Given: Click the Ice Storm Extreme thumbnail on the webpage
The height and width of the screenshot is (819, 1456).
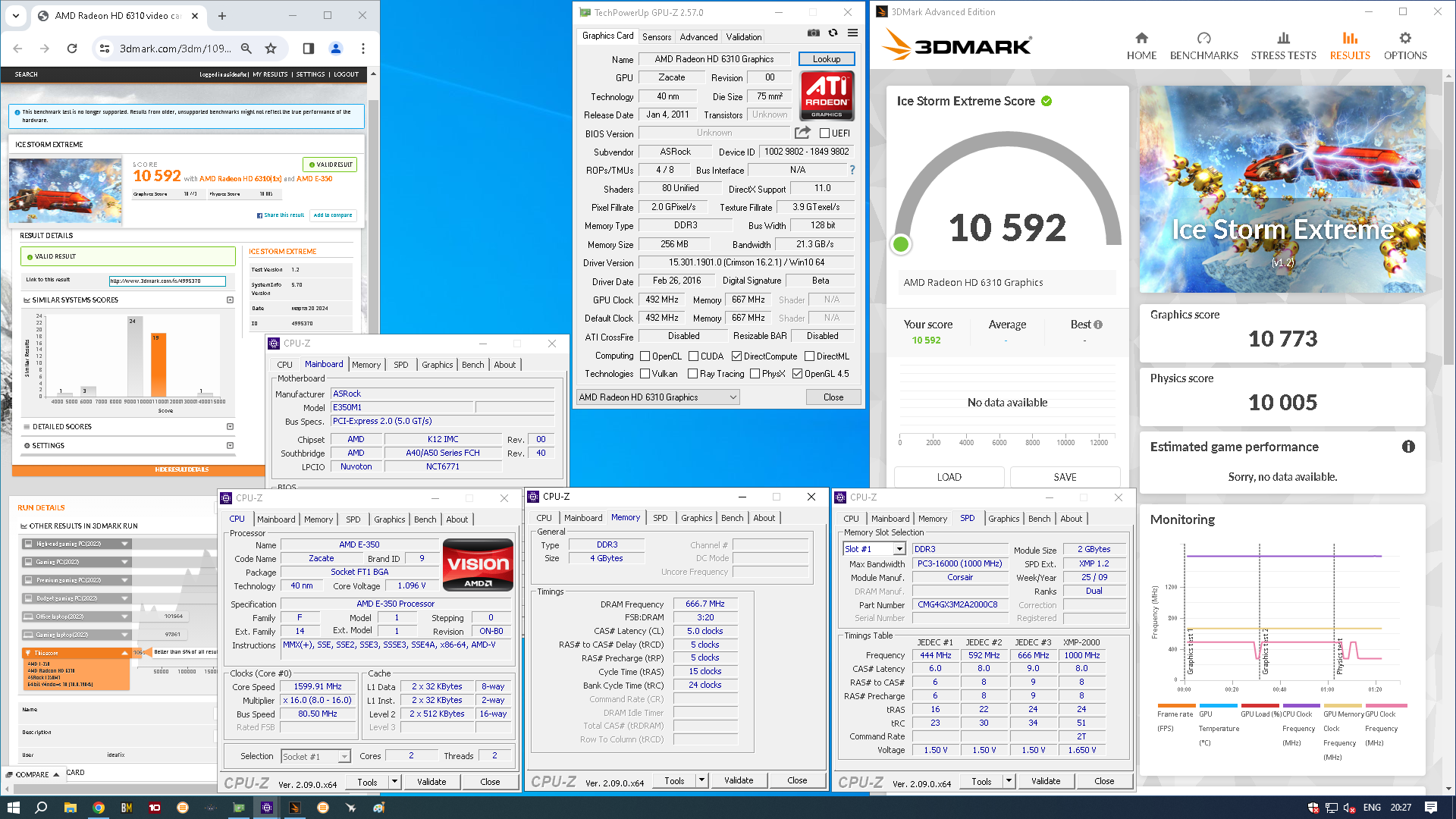Looking at the screenshot, I should 65,190.
